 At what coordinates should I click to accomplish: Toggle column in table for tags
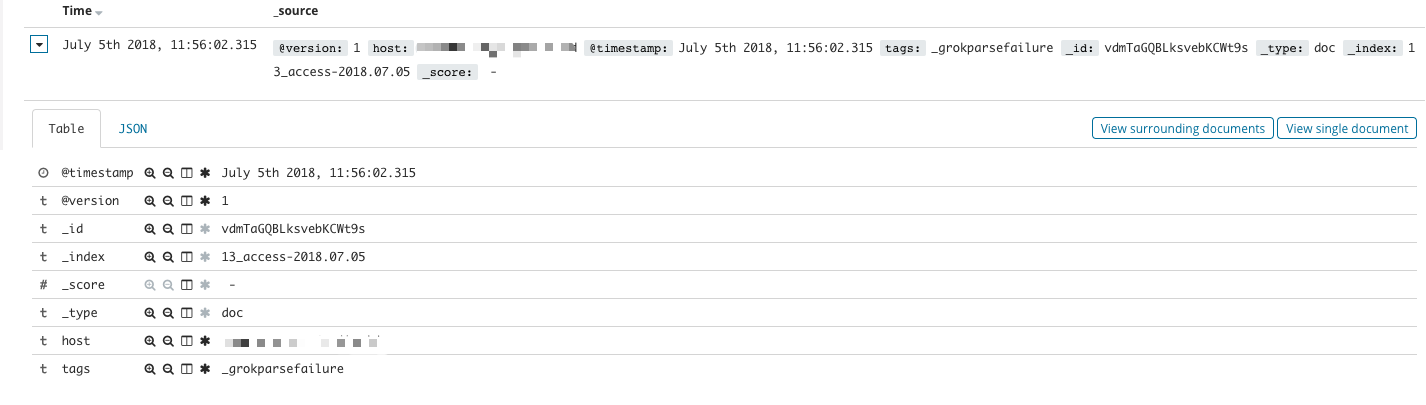[x=186, y=369]
